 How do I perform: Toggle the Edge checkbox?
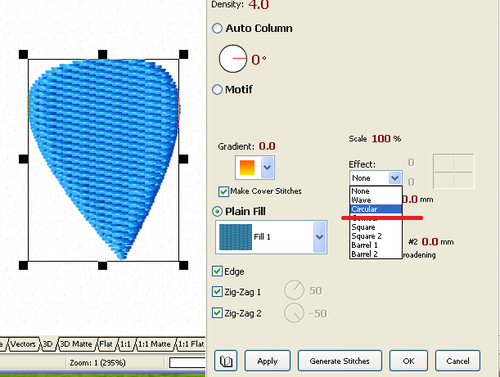217,271
